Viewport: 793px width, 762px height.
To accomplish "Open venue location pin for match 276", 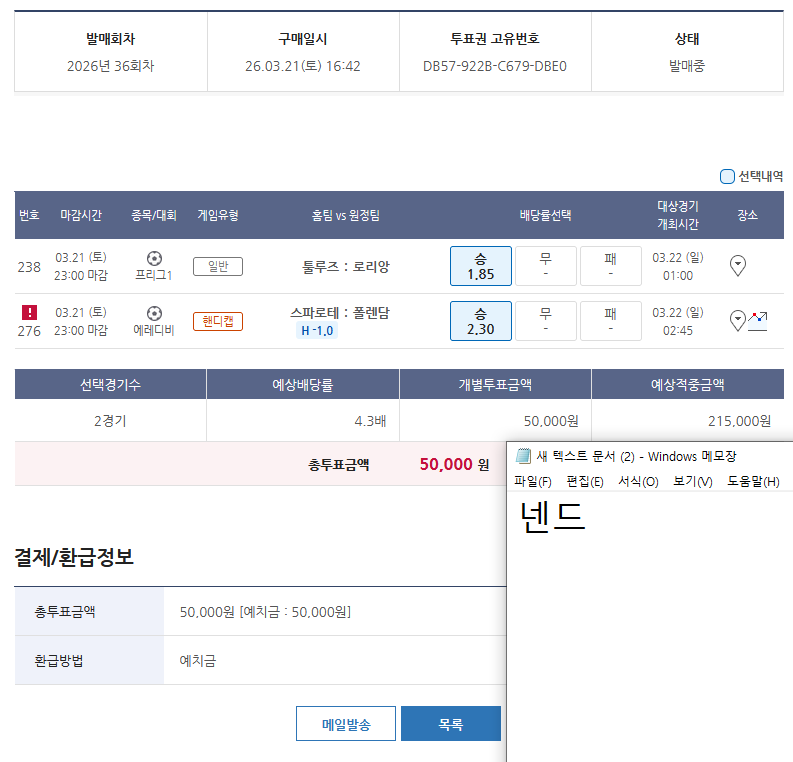I will pyautogui.click(x=738, y=320).
